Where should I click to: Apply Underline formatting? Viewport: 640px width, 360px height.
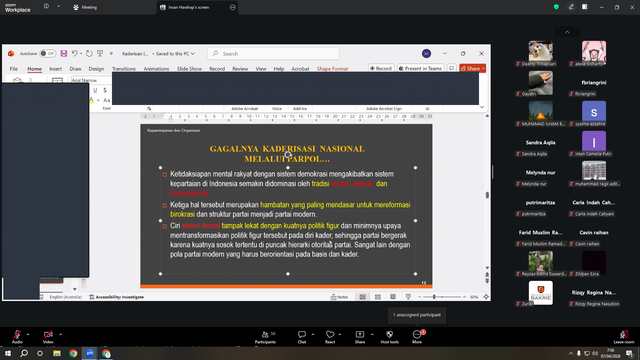click(95, 90)
